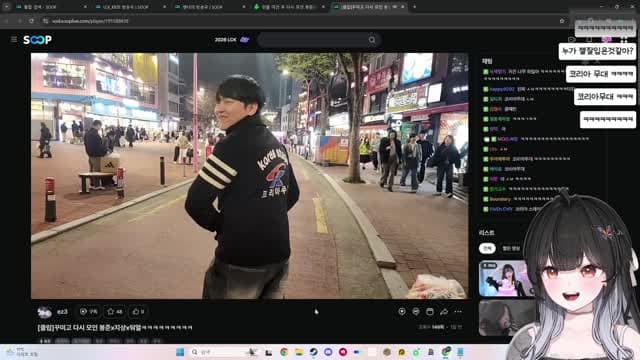Open the e23 uploader profile avatar
Screen dimensions: 640x360
click(44, 312)
